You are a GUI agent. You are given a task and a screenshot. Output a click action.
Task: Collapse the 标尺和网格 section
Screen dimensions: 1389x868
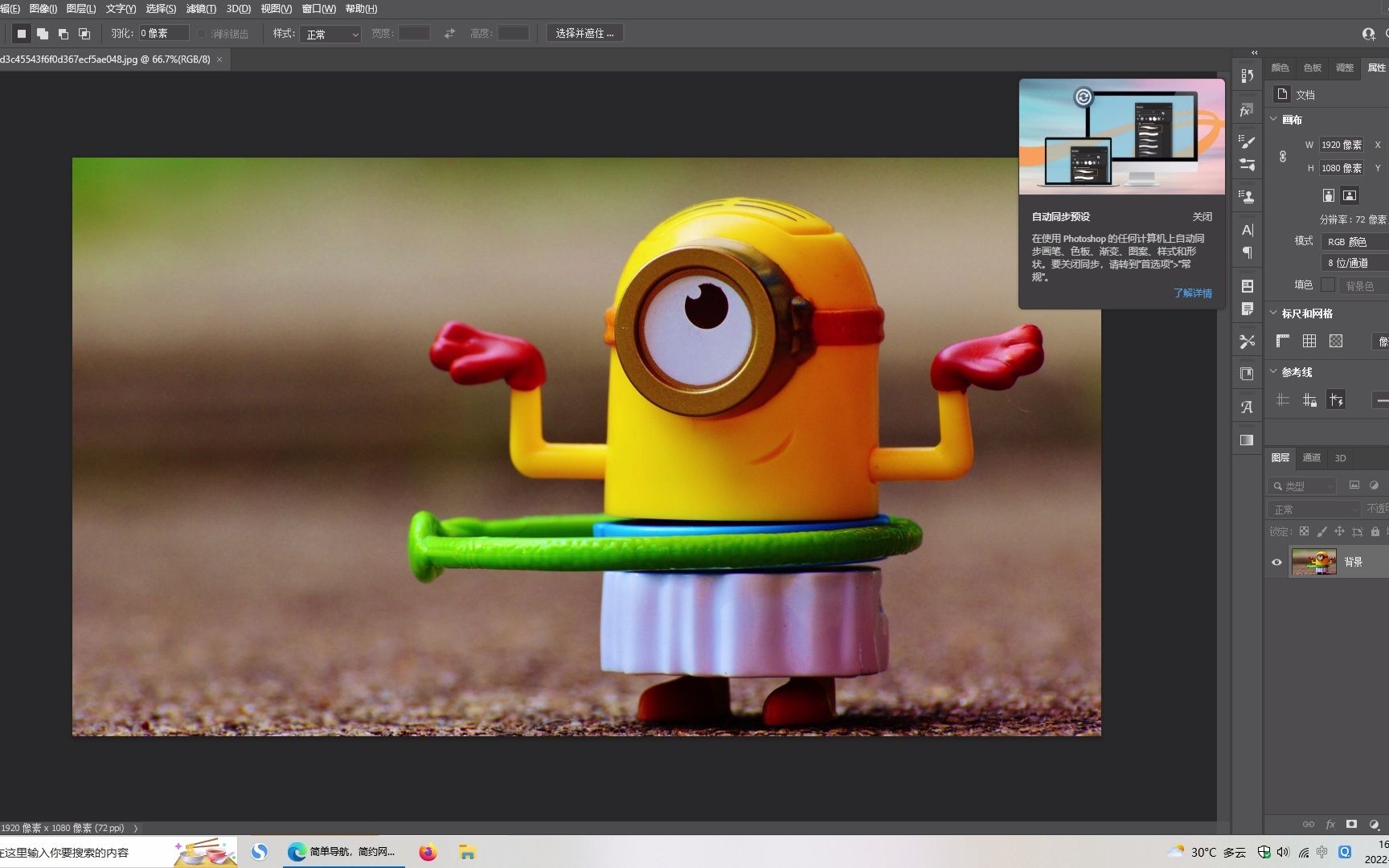click(x=1273, y=313)
